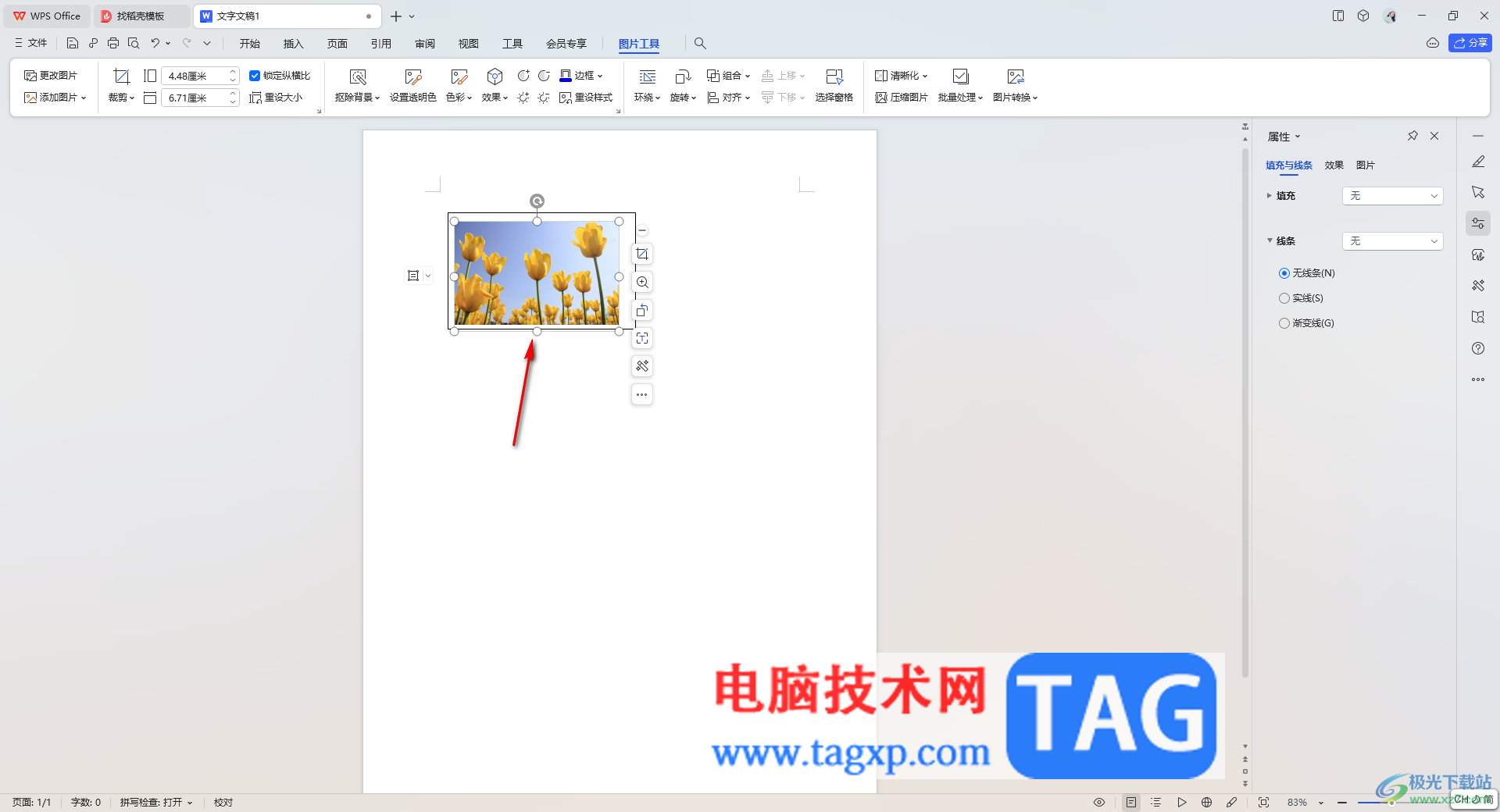Click the floating zoom magnifier beside image
This screenshot has height=812, width=1500.
(642, 282)
